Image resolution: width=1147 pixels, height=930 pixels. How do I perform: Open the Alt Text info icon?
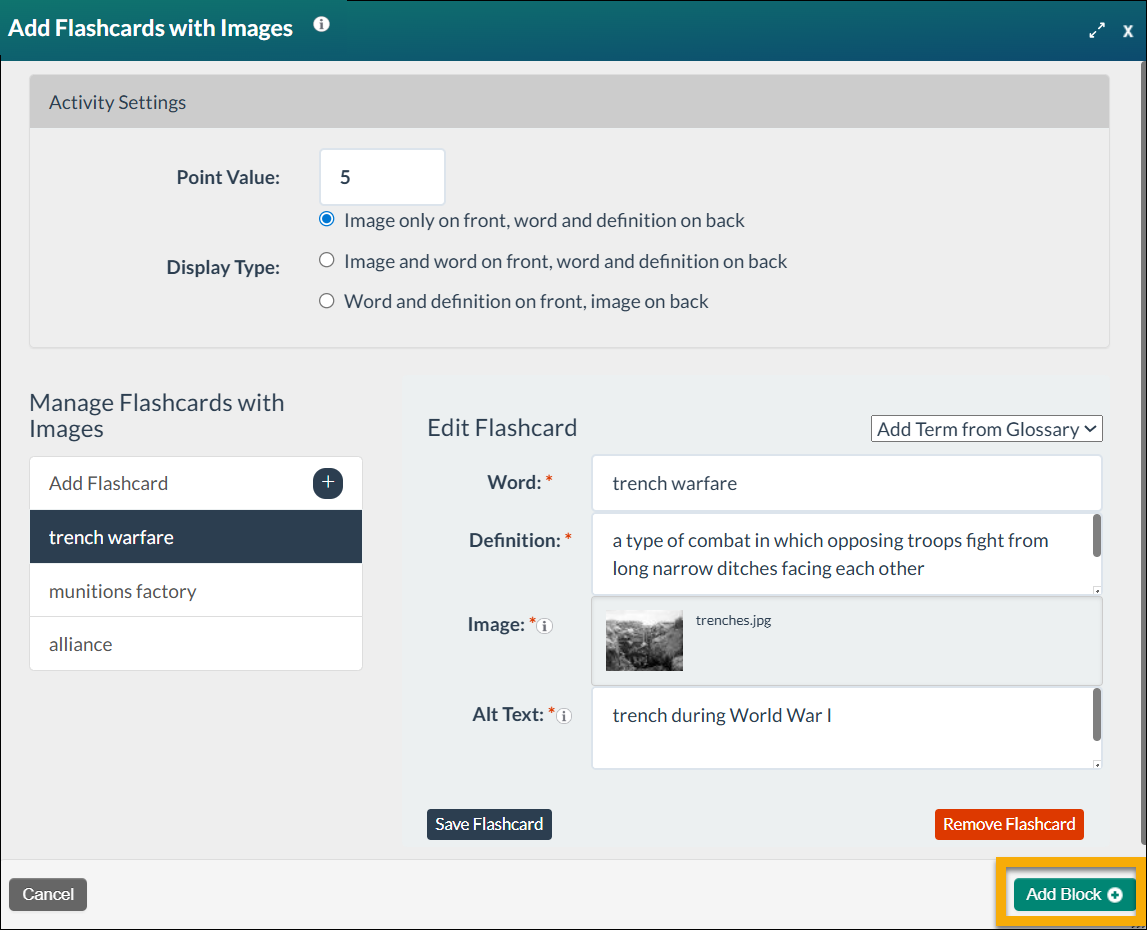click(564, 716)
